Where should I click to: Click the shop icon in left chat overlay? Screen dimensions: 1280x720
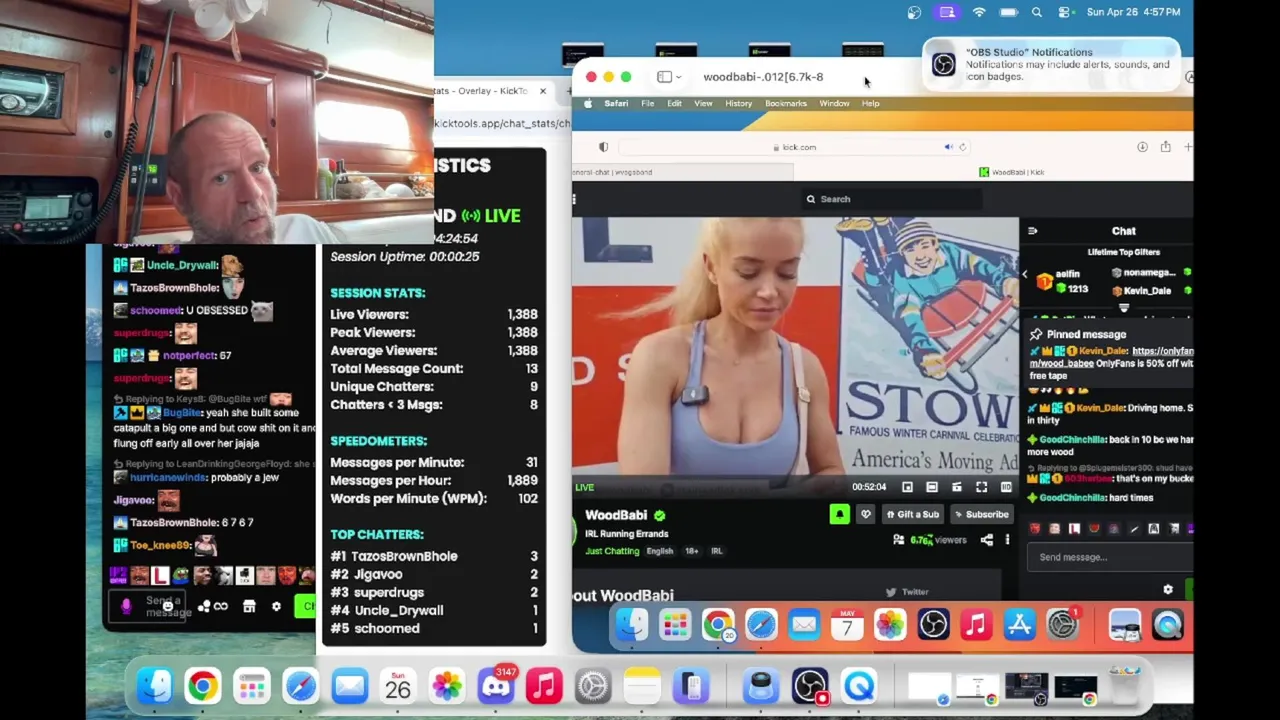point(249,606)
